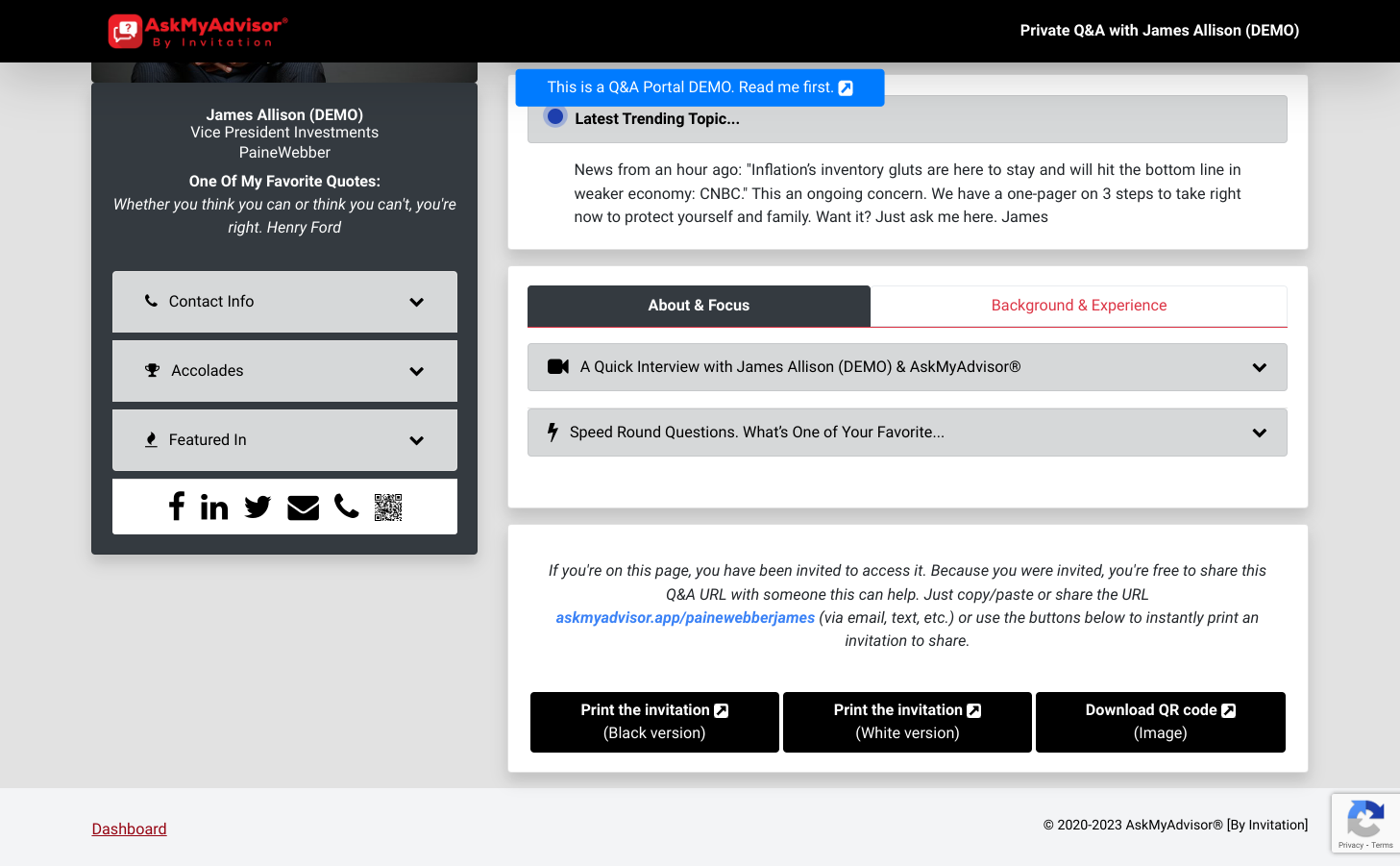The width and height of the screenshot is (1400, 866).
Task: Click the video camera icon for Quick Interview
Action: click(x=558, y=366)
